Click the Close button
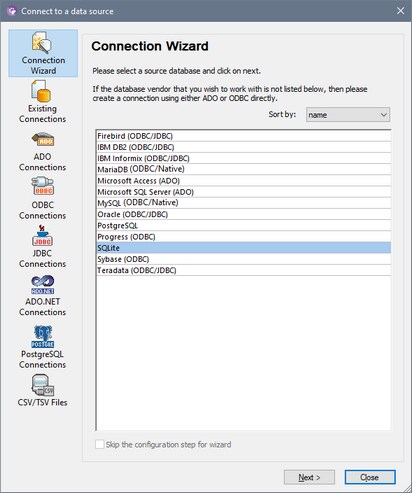The height and width of the screenshot is (493, 412). pyautogui.click(x=370, y=477)
